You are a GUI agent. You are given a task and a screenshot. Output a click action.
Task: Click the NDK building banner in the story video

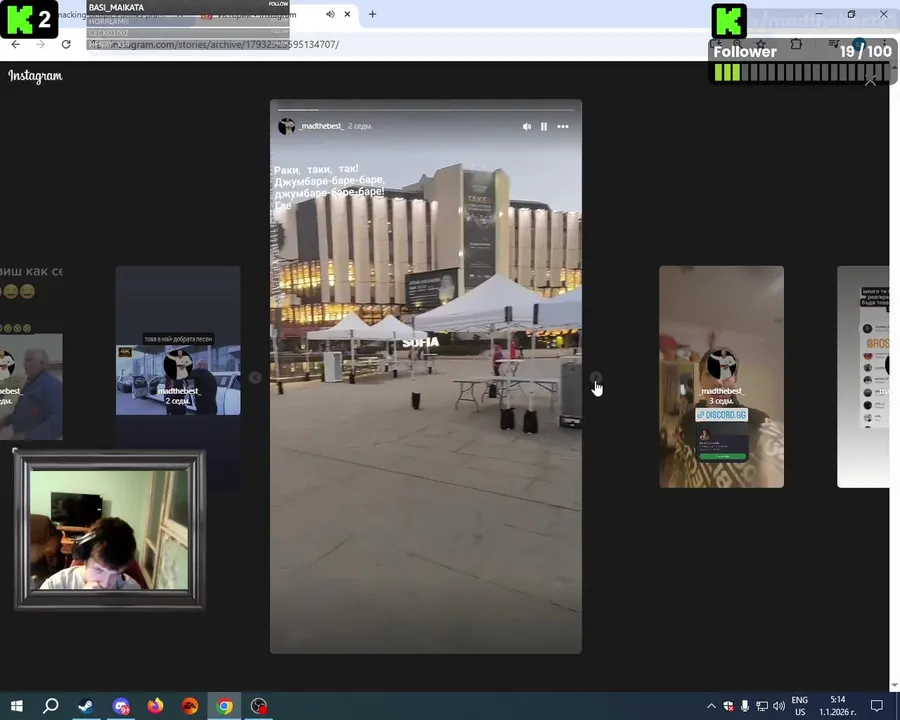479,227
